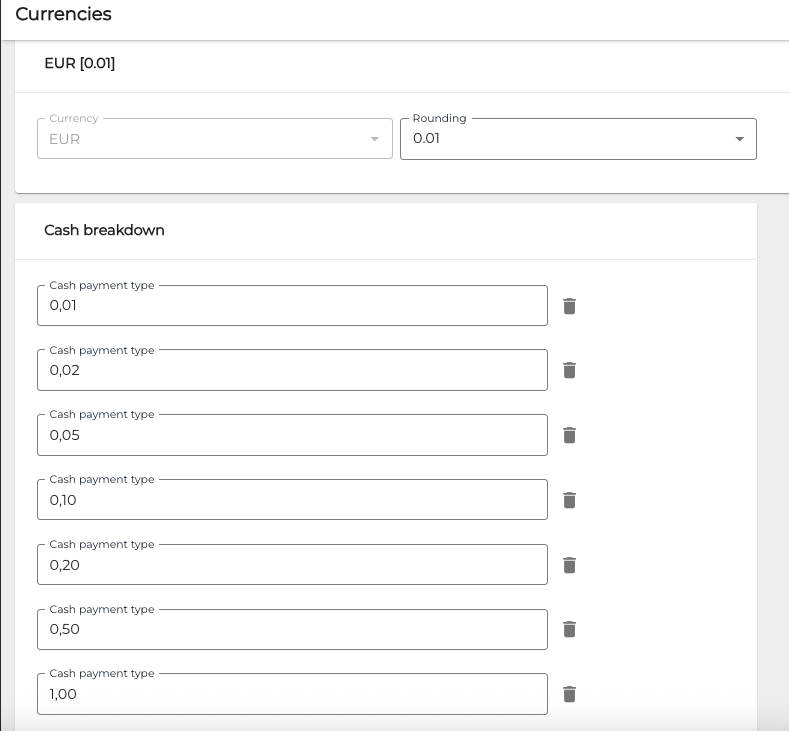Select the 0,10 cash payment input
The height and width of the screenshot is (731, 789).
[x=292, y=500]
